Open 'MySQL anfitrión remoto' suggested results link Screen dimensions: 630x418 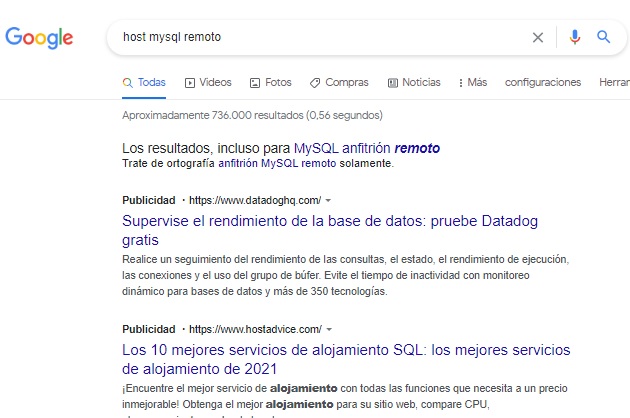367,148
